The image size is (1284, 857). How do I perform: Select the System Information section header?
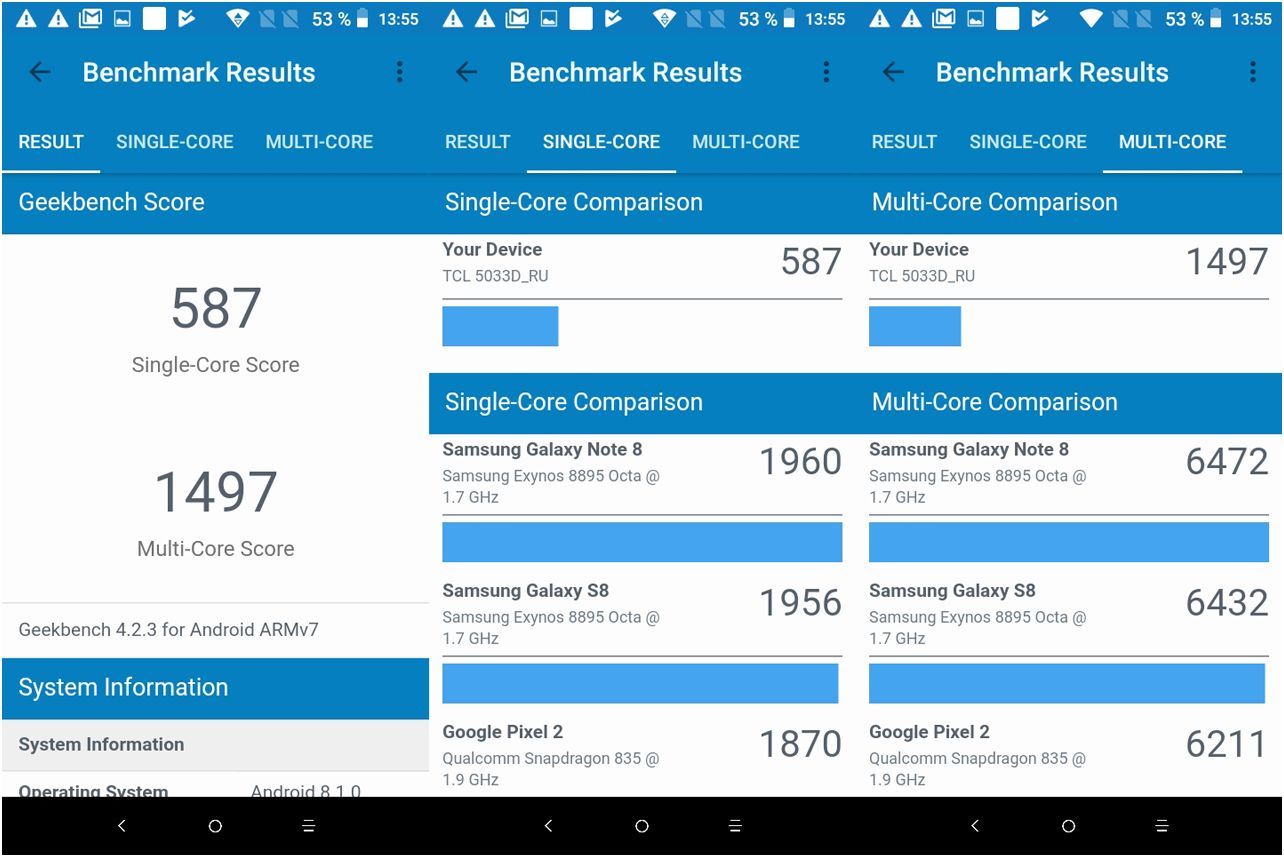pyautogui.click(x=121, y=688)
